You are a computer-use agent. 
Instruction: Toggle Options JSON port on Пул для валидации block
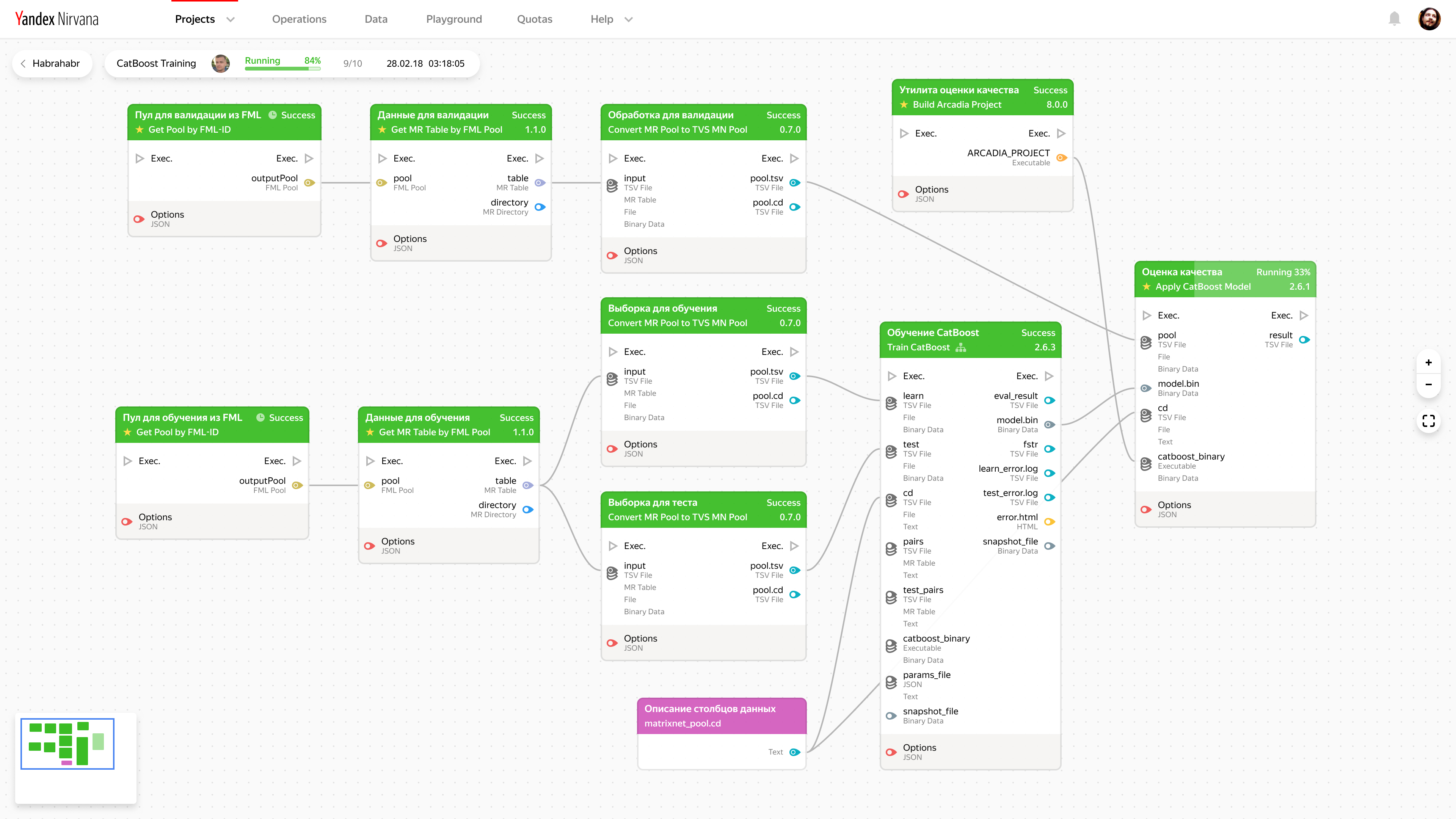(x=139, y=219)
